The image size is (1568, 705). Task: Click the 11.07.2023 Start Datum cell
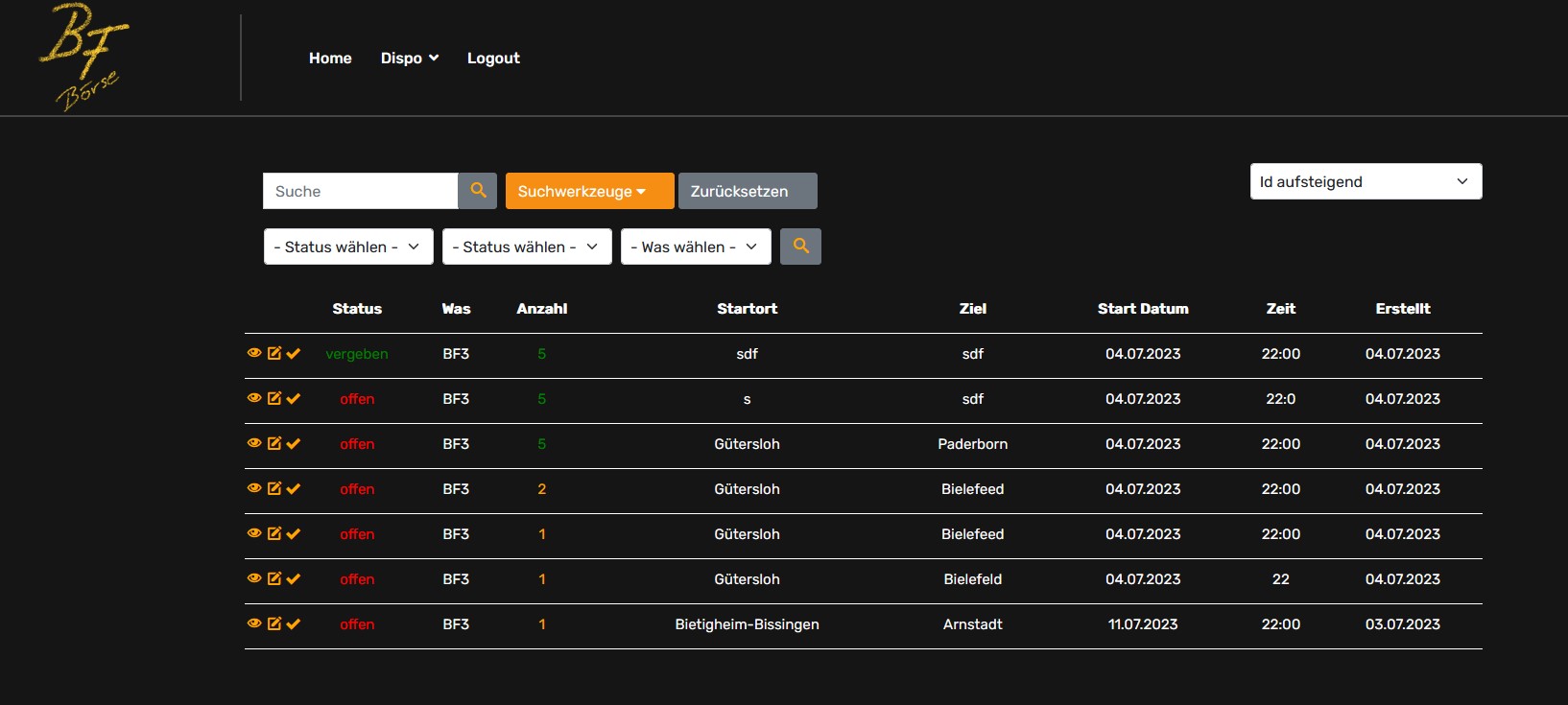pos(1143,624)
